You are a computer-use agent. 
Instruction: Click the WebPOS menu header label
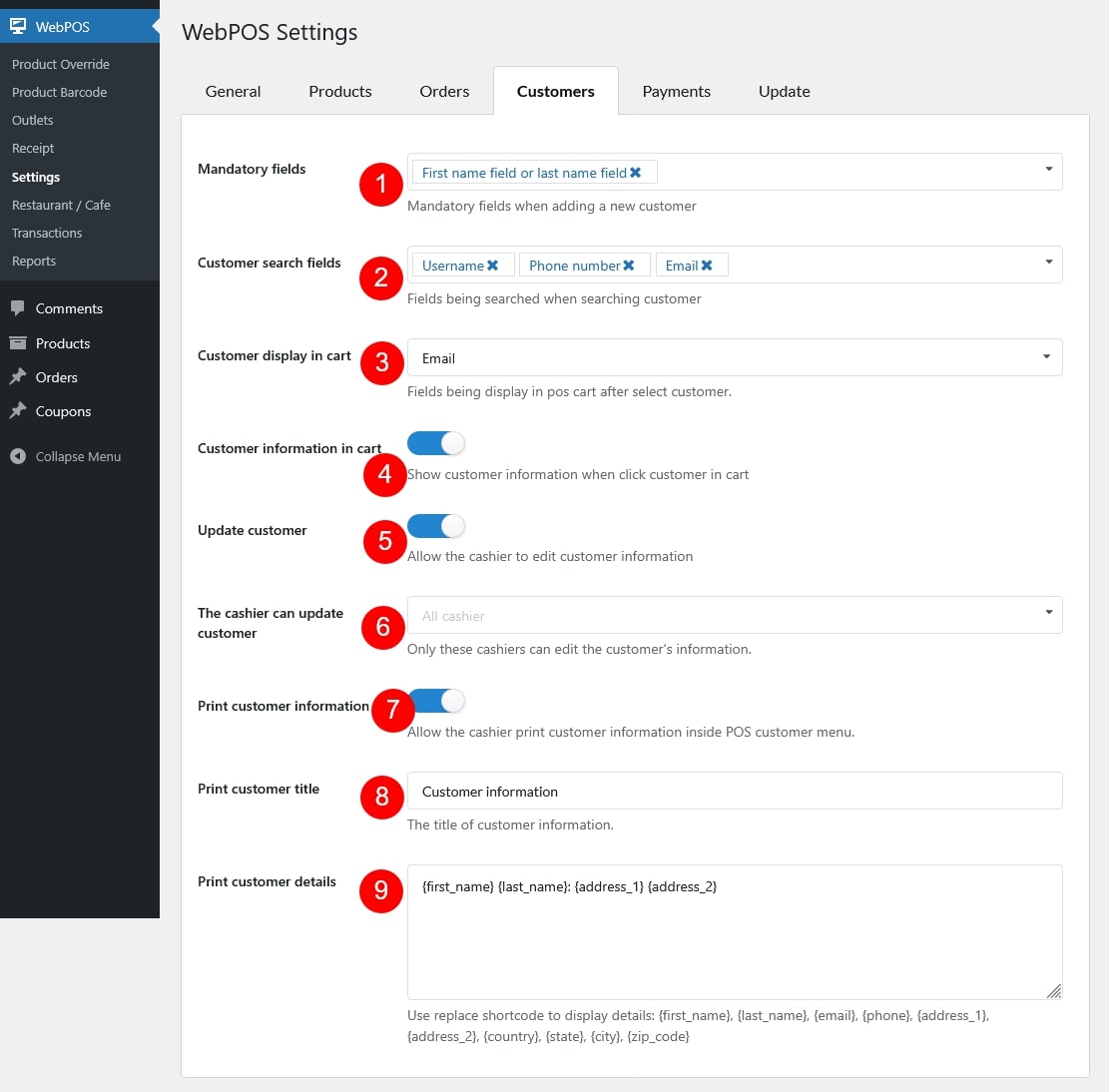63,27
